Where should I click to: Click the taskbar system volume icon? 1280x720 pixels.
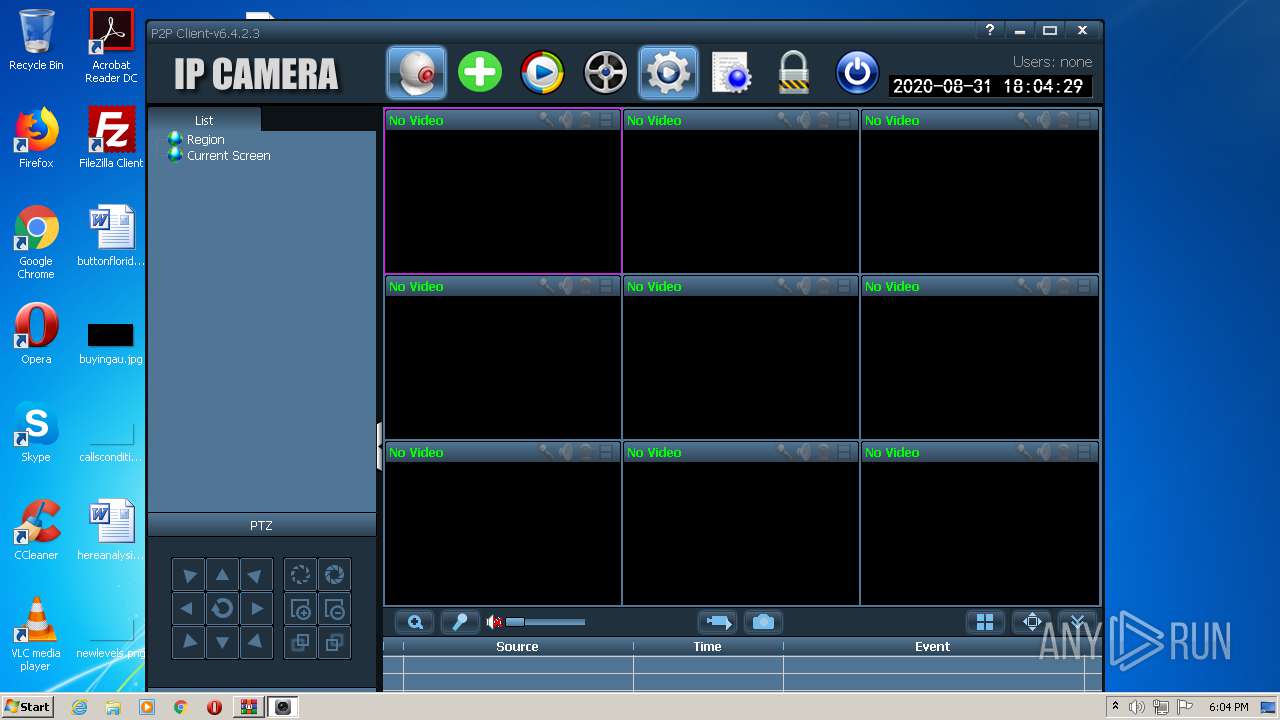coord(1136,707)
